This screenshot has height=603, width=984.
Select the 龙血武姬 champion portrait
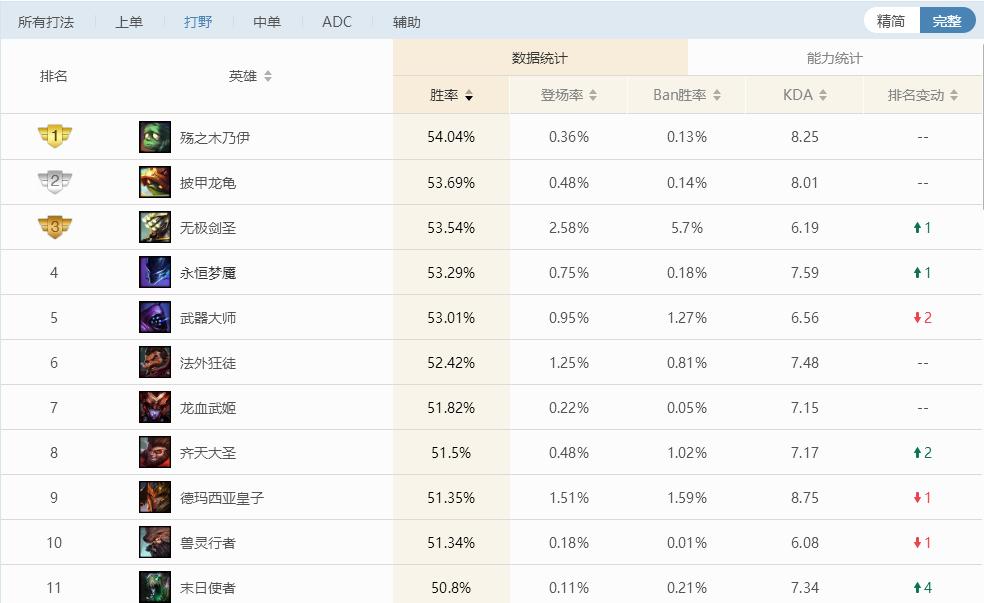(x=154, y=407)
